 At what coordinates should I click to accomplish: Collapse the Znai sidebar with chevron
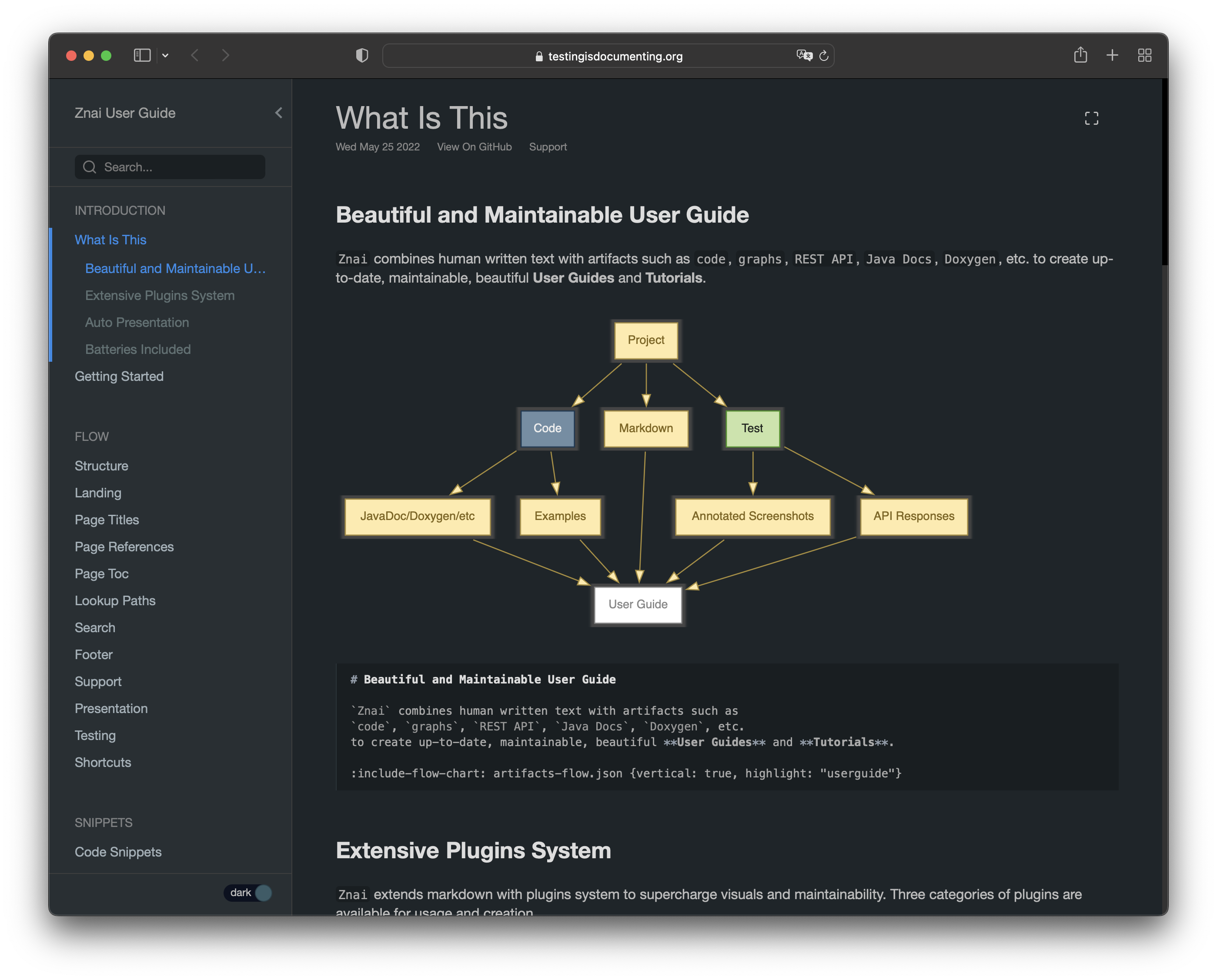[x=278, y=113]
